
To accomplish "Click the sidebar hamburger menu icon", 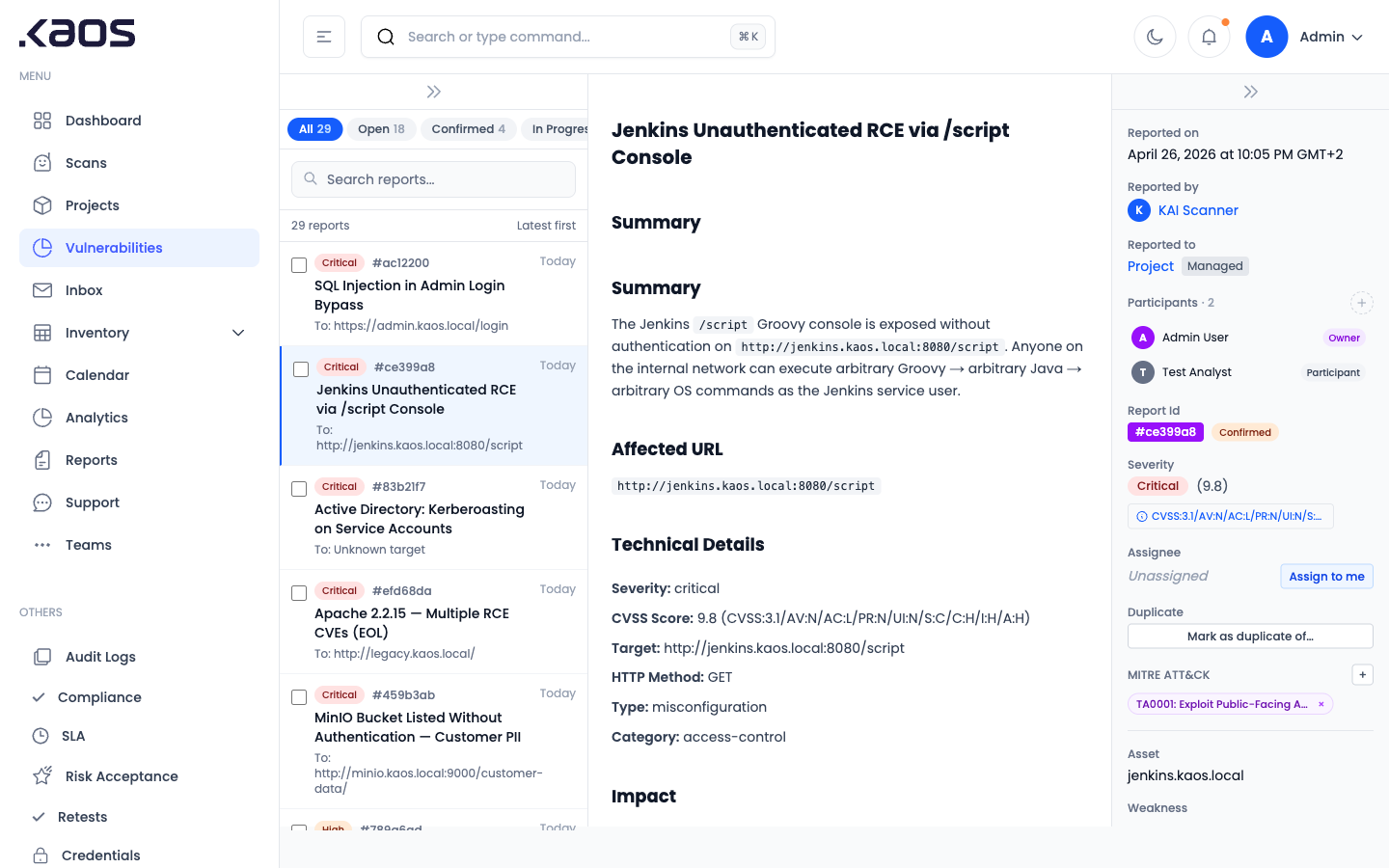I will 324,37.
